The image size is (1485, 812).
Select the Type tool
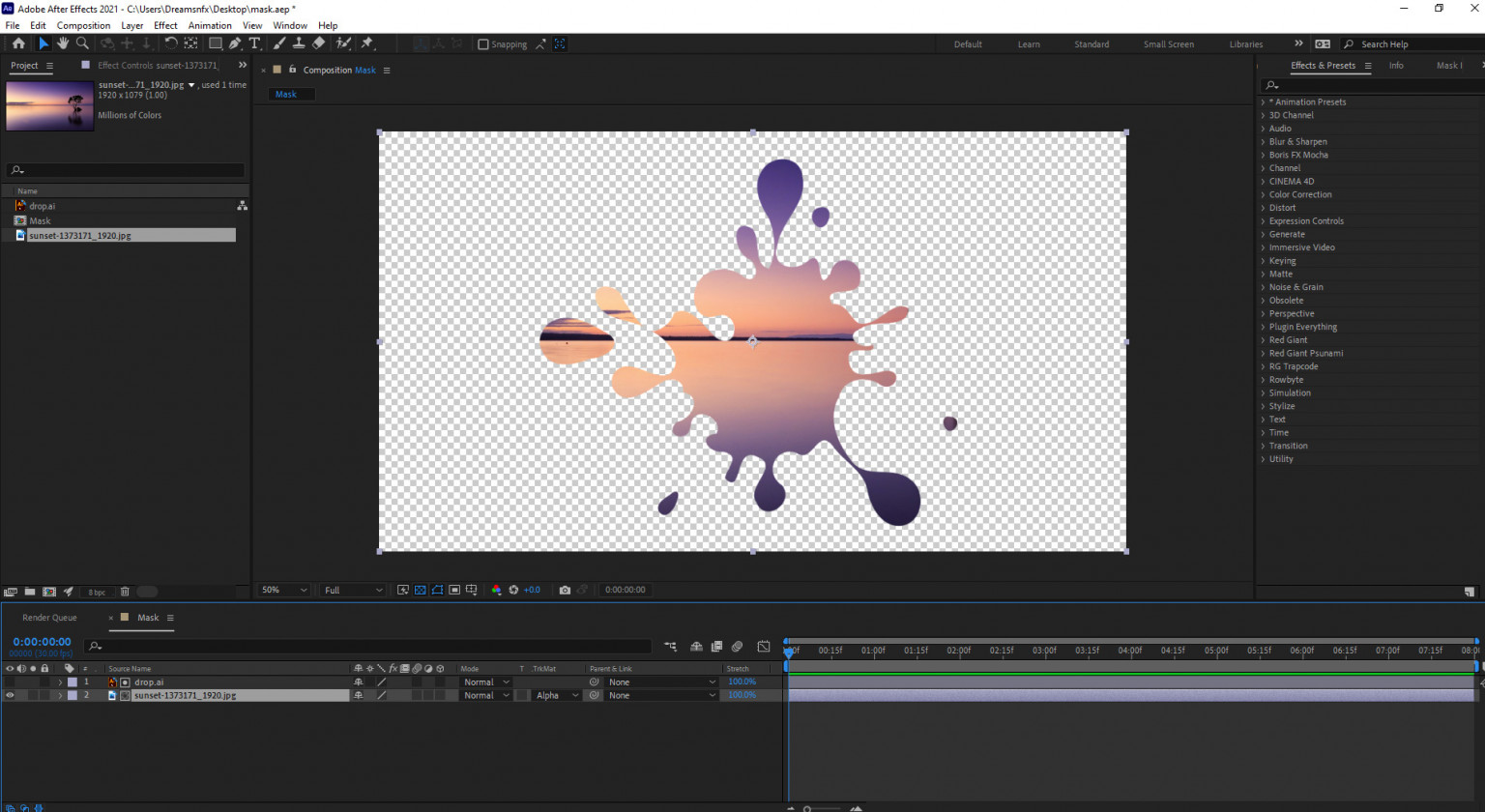[254, 43]
